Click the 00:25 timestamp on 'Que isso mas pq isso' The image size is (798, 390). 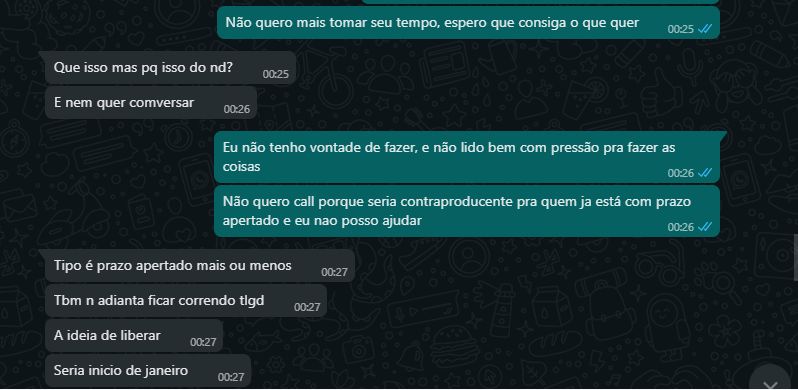pos(276,74)
